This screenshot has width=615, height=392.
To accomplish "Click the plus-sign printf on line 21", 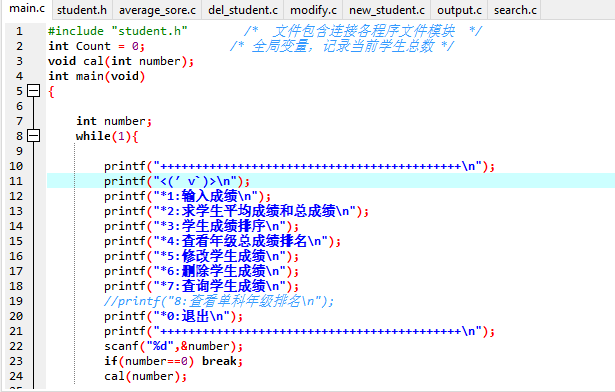I will [x=299, y=331].
